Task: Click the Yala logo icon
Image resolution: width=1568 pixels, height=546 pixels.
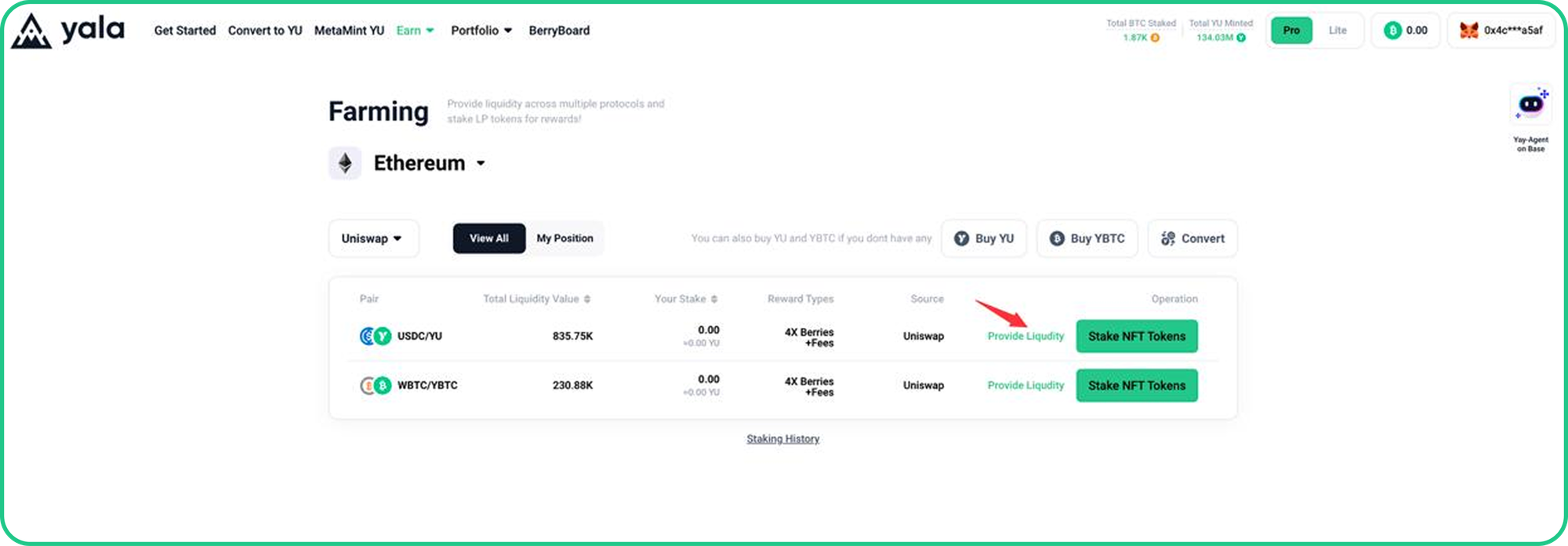Action: pyautogui.click(x=31, y=31)
